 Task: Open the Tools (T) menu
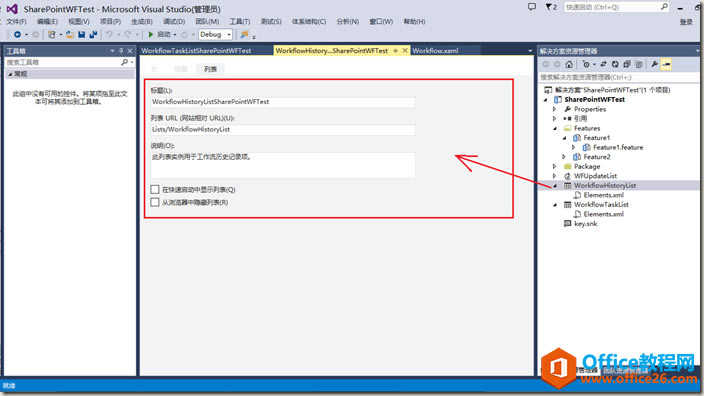click(240, 22)
